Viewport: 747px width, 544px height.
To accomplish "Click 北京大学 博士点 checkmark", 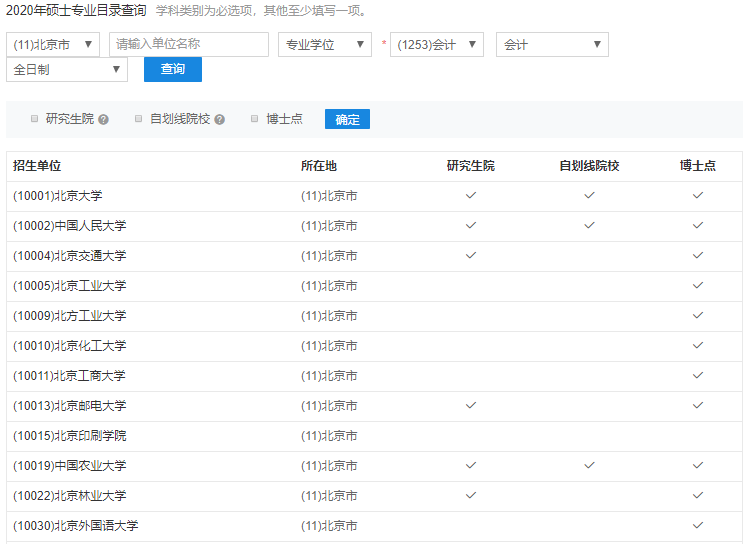I will pos(698,195).
